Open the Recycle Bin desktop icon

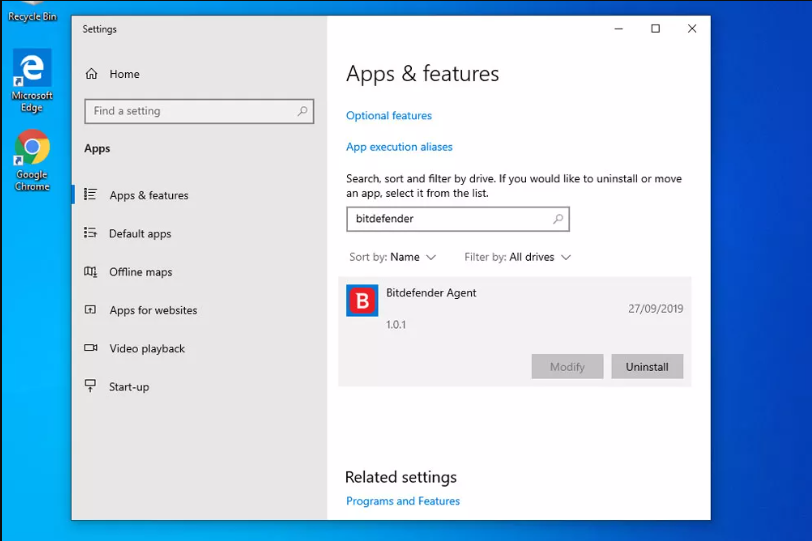coord(32,11)
